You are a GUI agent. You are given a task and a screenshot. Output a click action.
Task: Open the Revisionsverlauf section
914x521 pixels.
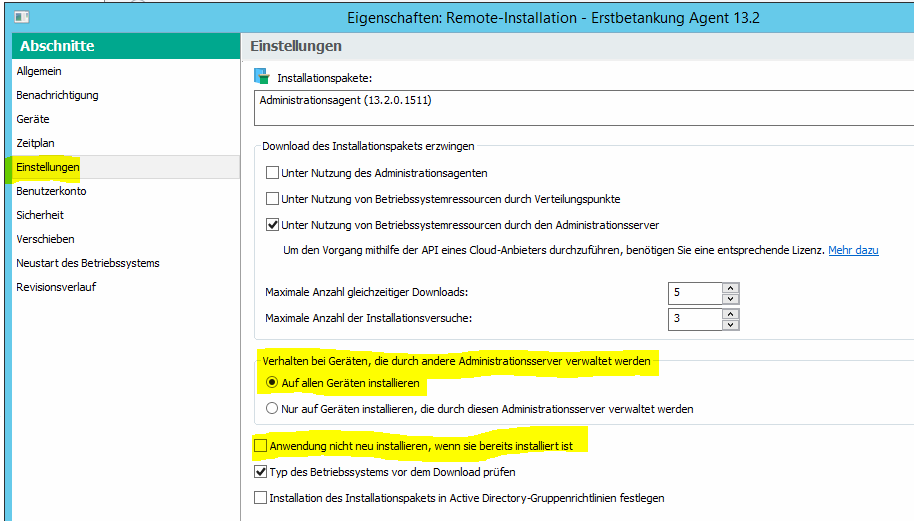(x=56, y=287)
